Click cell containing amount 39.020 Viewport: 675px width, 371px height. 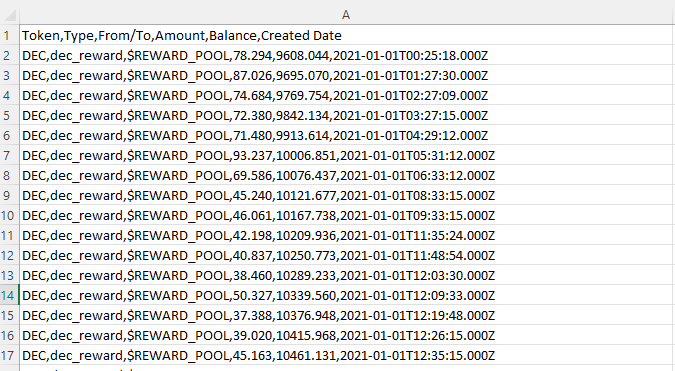pyautogui.click(x=347, y=335)
